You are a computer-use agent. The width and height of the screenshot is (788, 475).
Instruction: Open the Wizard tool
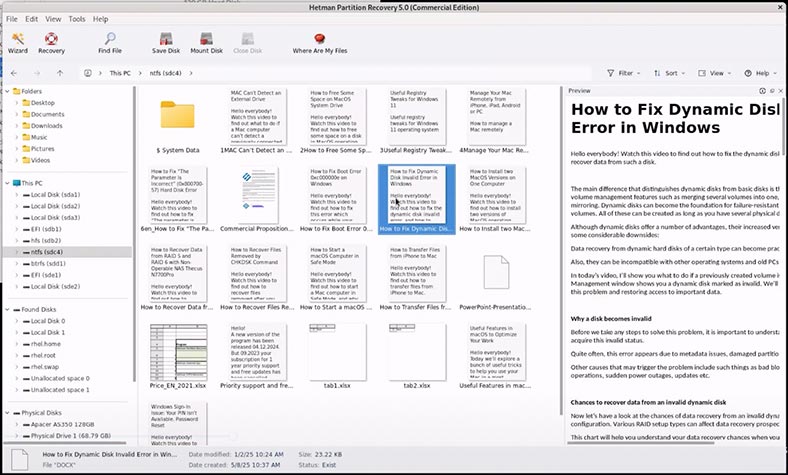point(18,43)
